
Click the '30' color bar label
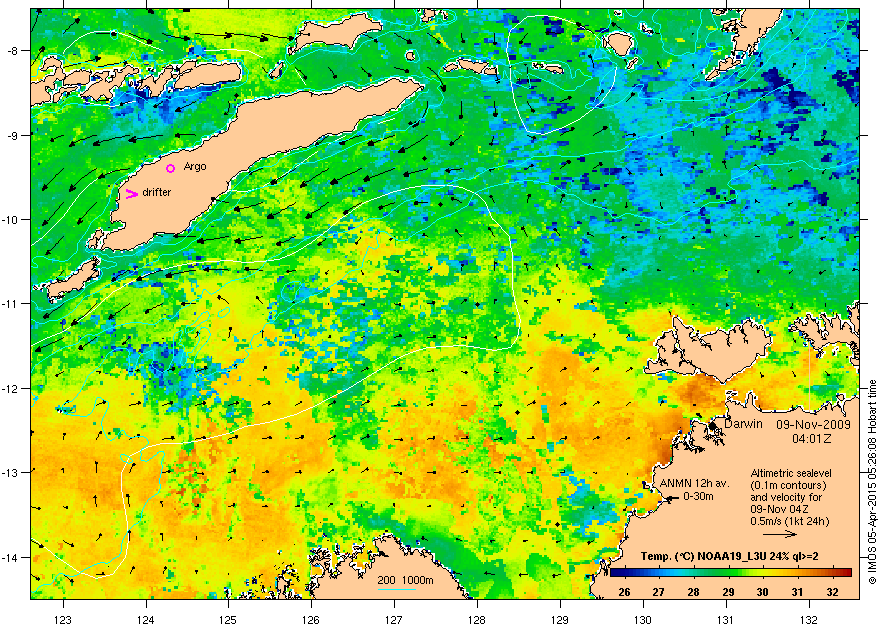pos(762,592)
